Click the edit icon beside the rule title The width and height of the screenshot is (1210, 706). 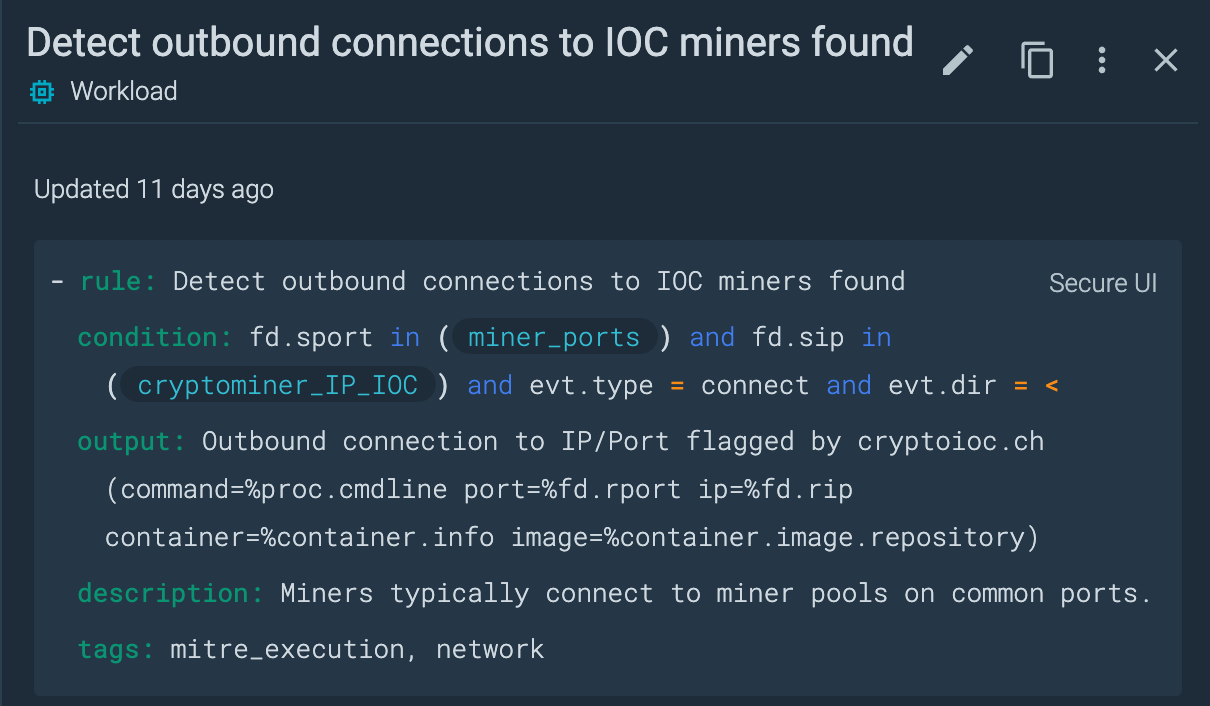click(x=957, y=60)
